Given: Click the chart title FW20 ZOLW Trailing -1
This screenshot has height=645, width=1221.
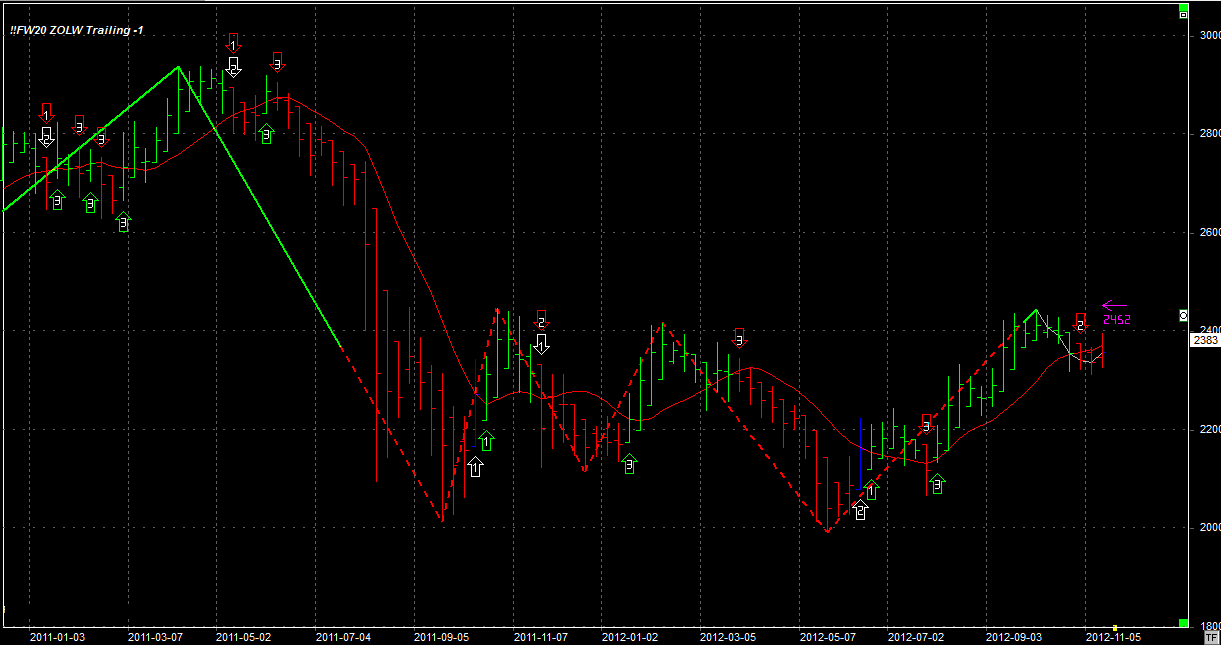Looking at the screenshot, I should [x=77, y=30].
